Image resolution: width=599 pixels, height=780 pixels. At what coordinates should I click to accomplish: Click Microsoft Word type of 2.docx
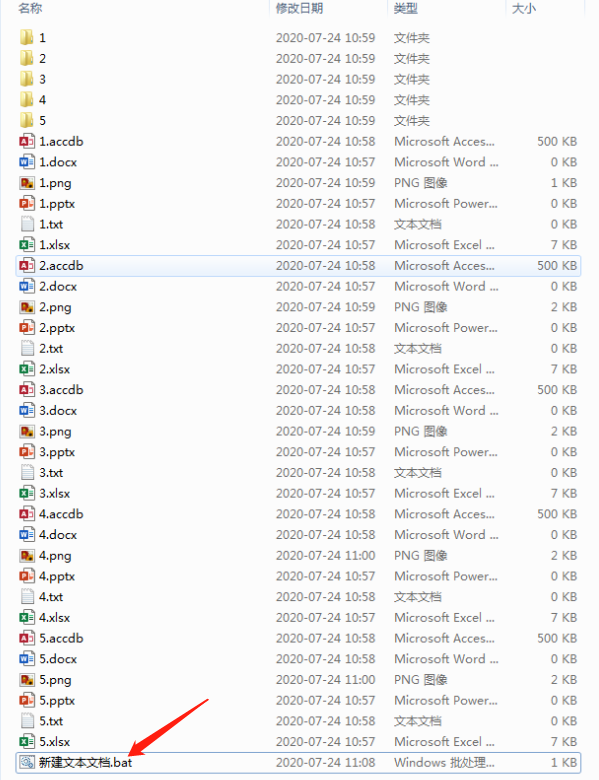[x=446, y=287]
